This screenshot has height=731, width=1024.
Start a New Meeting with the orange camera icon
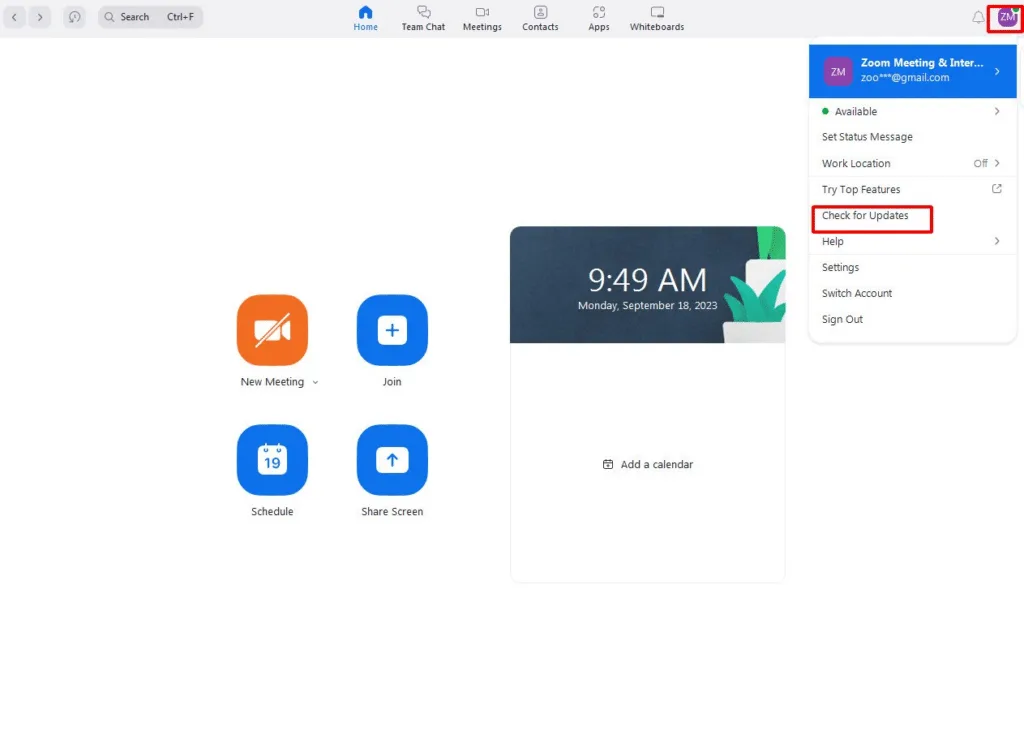pos(272,330)
